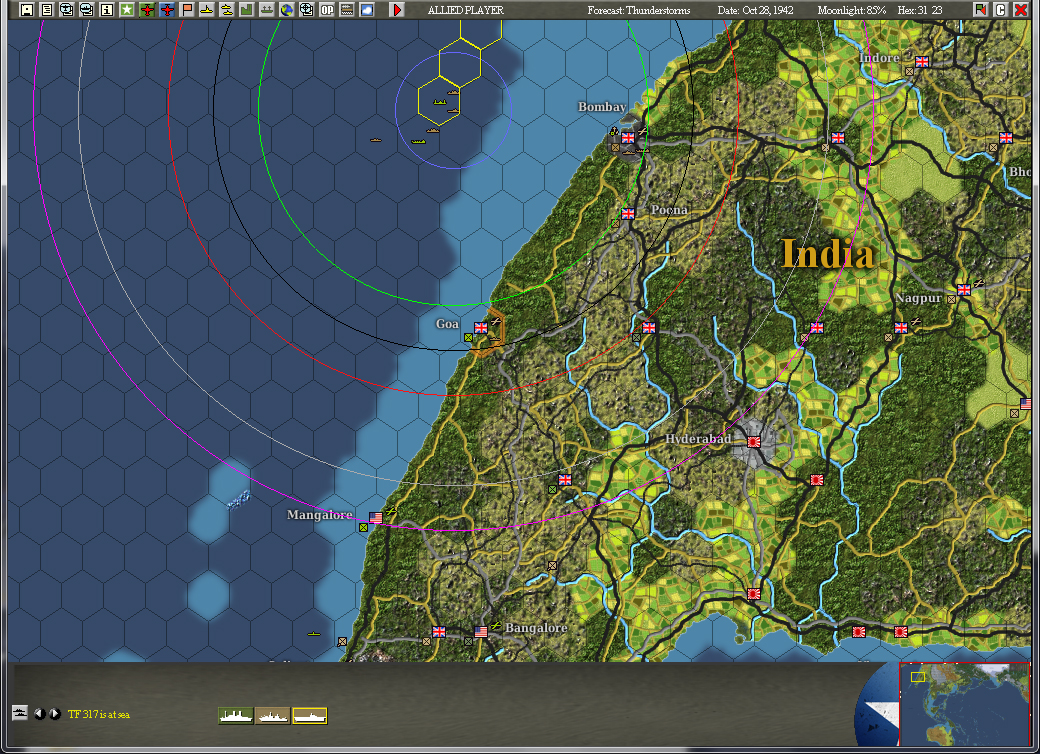Click the 'TF 317 is at sea' text

point(99,714)
